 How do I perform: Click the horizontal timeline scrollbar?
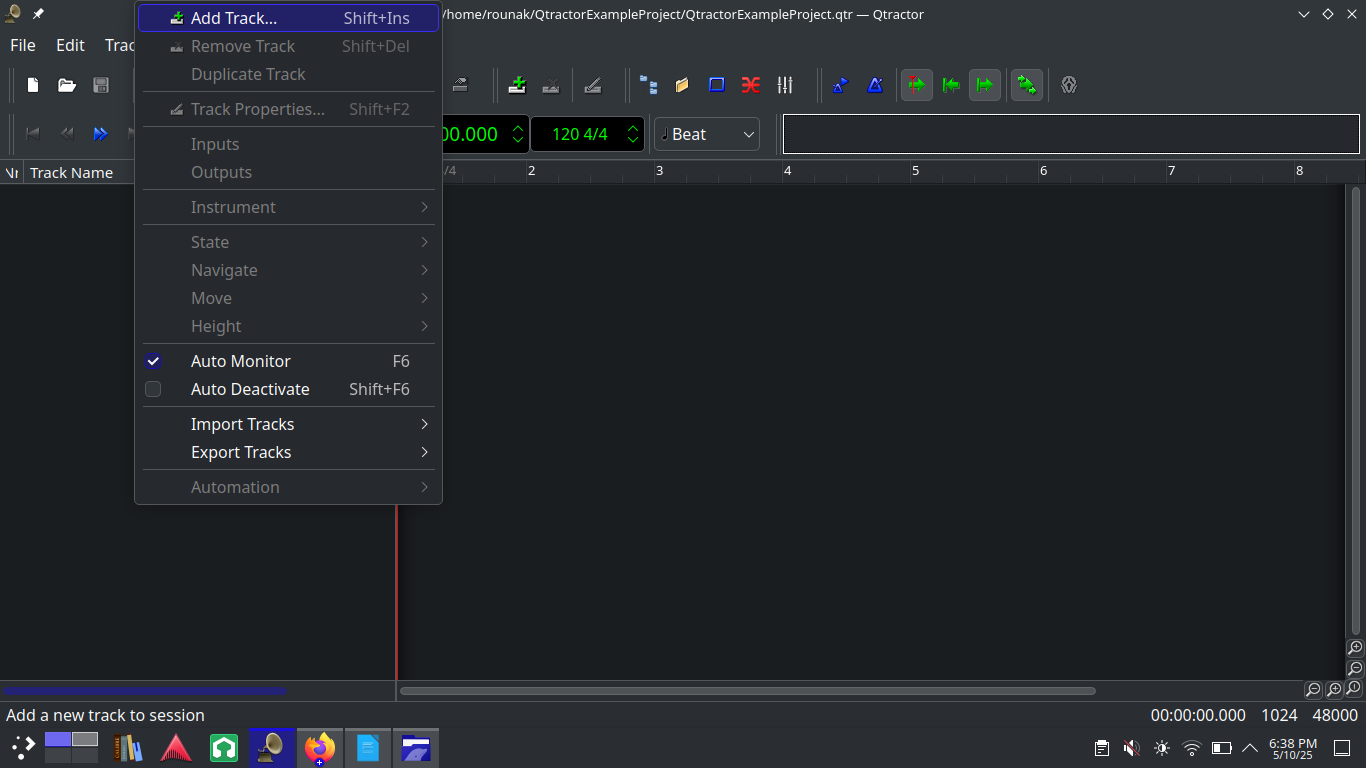pyautogui.click(x=747, y=690)
